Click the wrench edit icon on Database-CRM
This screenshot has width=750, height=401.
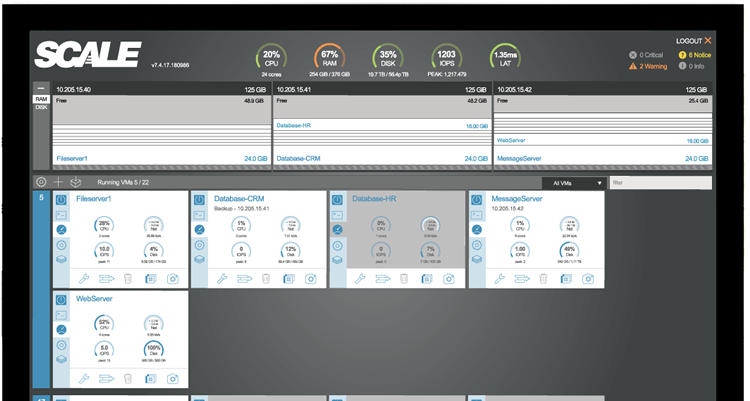pyautogui.click(x=222, y=278)
